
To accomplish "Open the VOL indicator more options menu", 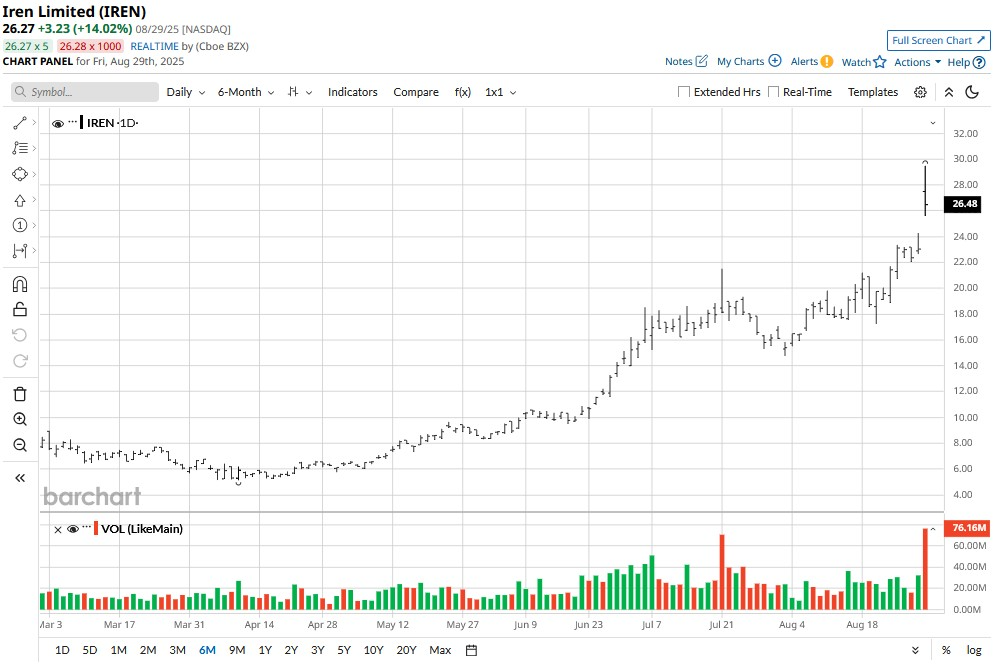I will point(87,527).
